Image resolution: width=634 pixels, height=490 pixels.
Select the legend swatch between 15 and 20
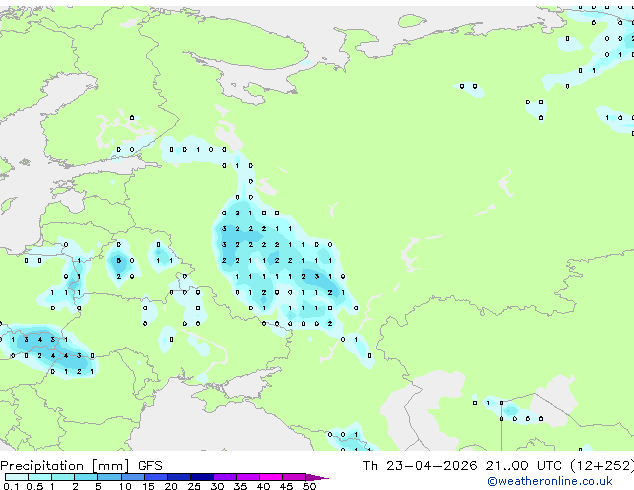click(155, 477)
